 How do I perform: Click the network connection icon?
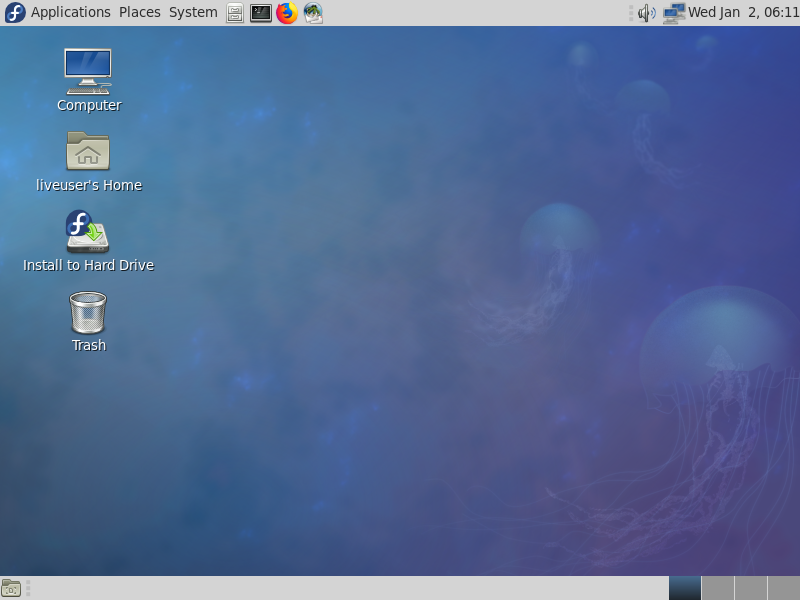[673, 13]
